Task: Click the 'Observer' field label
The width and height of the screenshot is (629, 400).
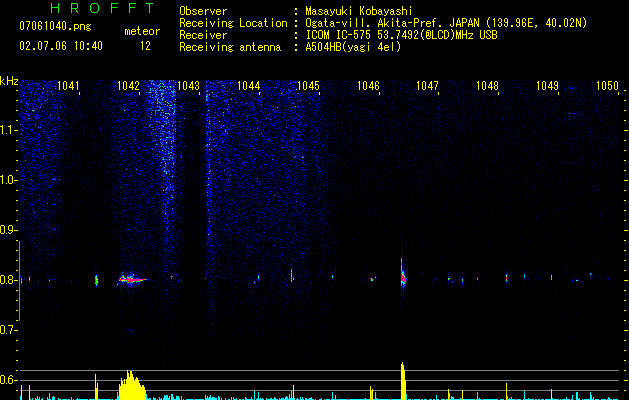Action: coord(203,11)
